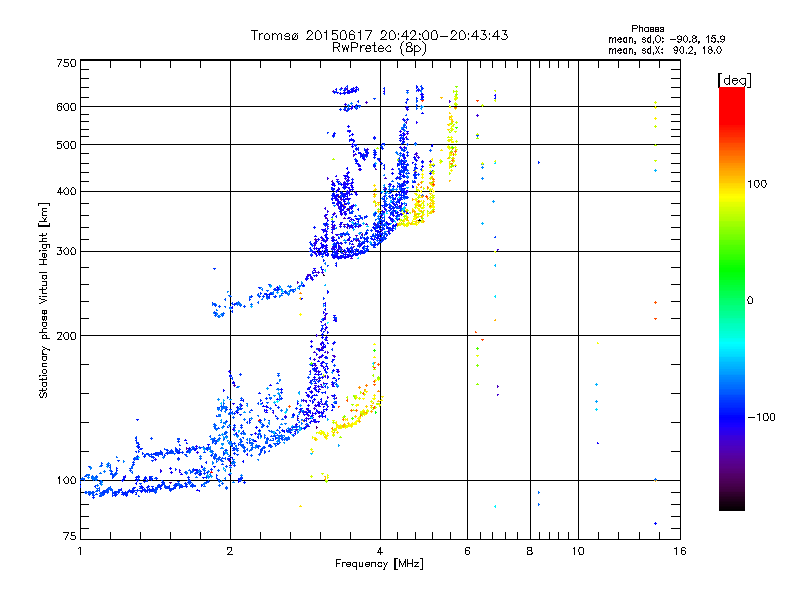800x600 pixels.
Task: Click the x-axis label '6'
Action: [467, 551]
